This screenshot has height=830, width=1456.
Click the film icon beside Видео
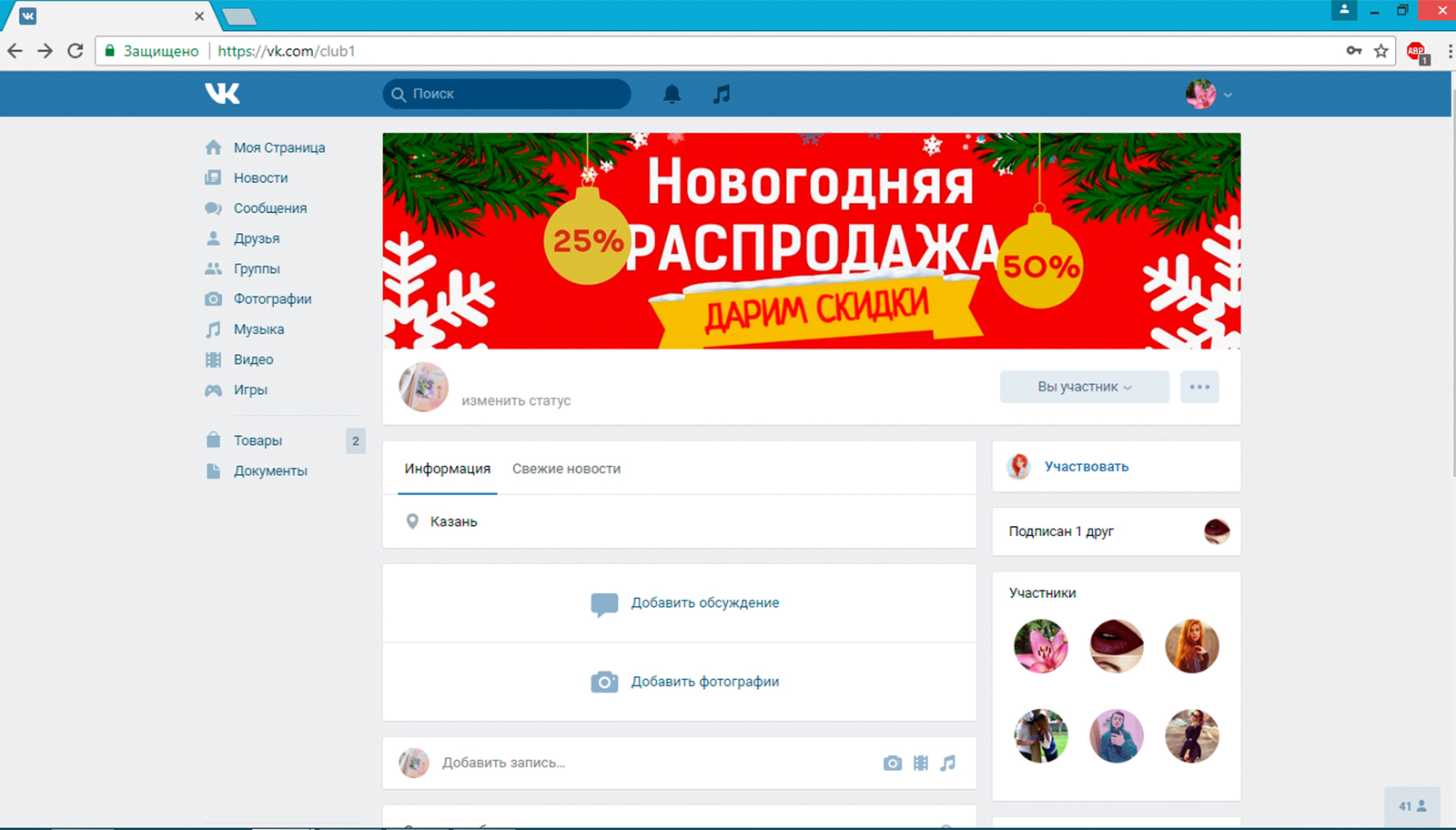point(213,359)
